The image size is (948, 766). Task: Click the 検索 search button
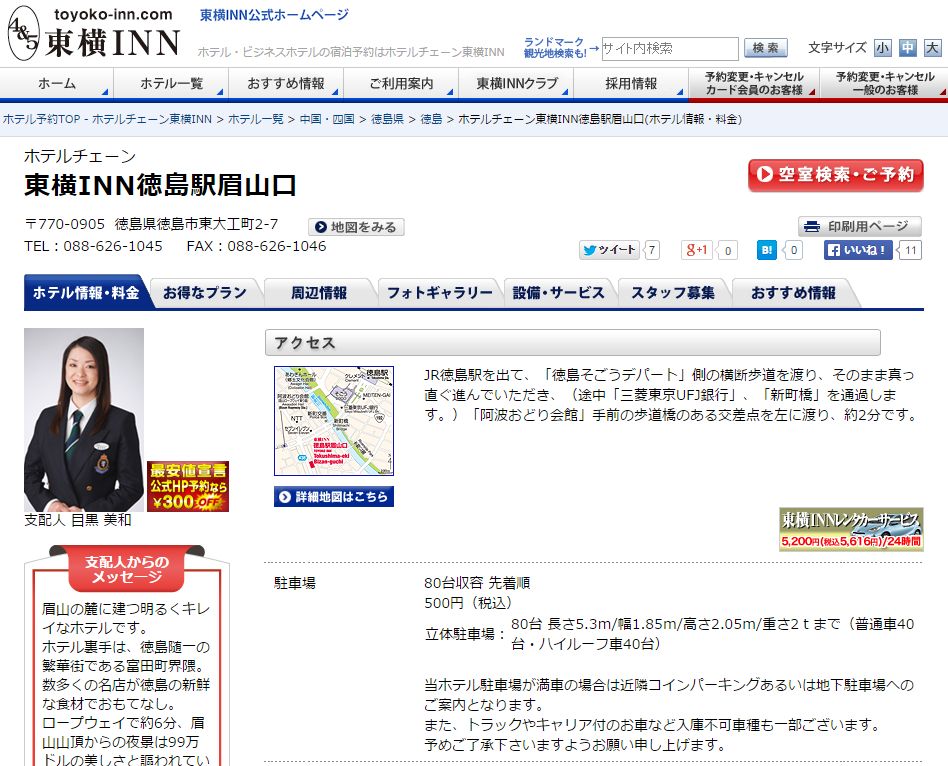765,48
